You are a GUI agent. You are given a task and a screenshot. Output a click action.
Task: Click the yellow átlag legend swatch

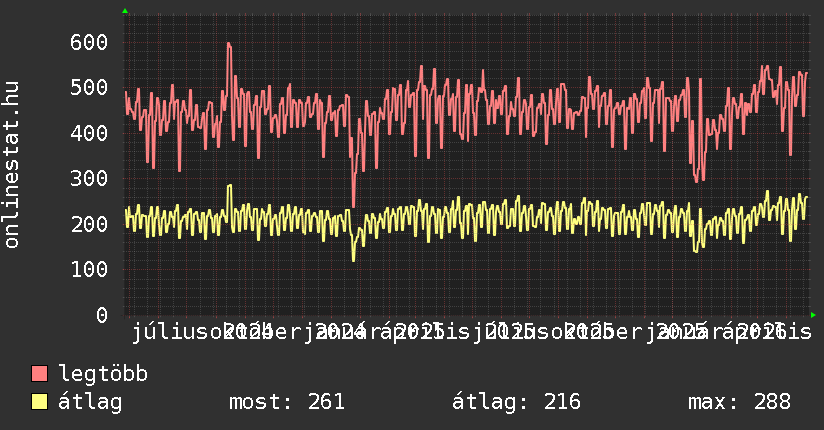point(40,402)
